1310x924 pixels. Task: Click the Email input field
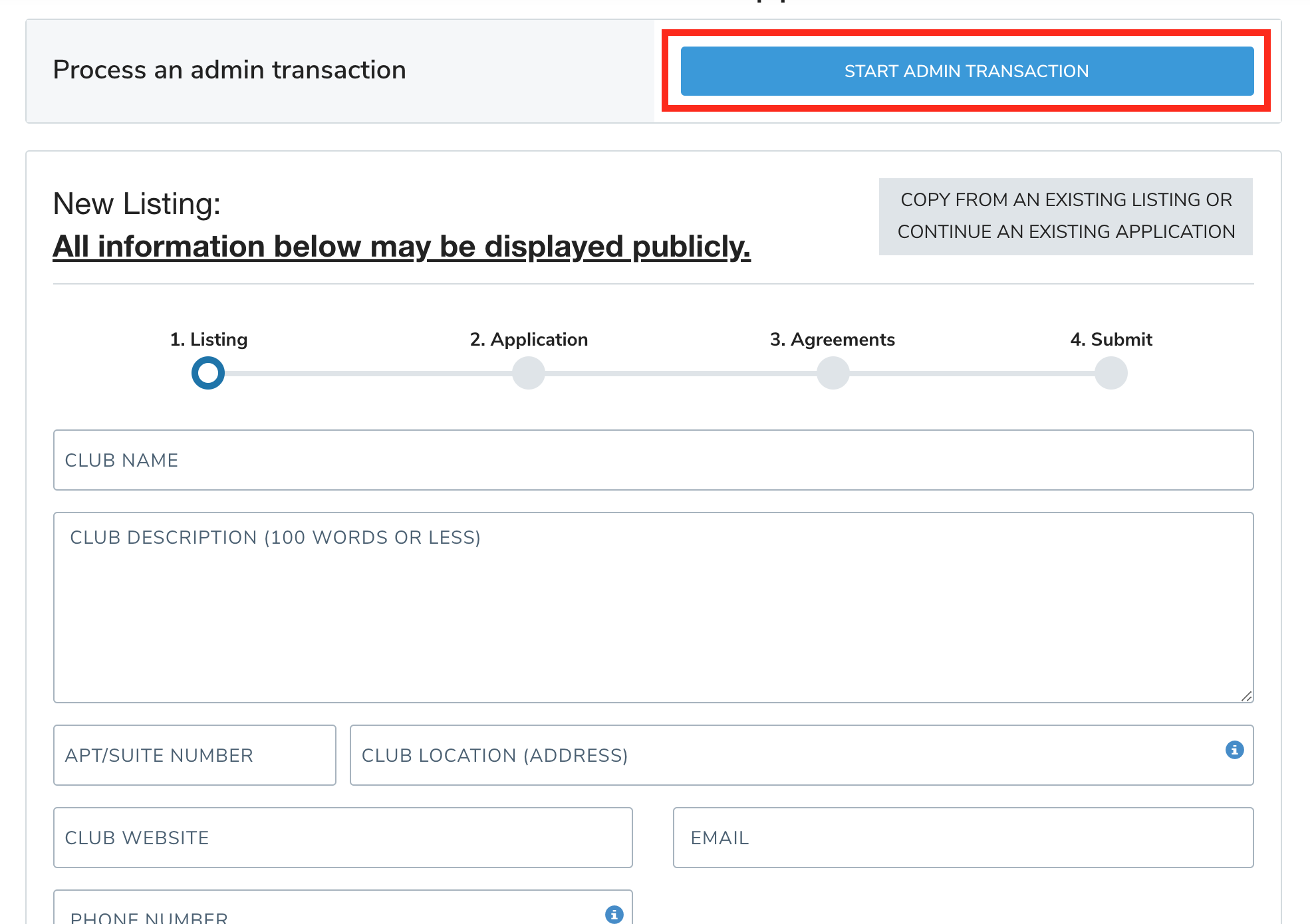tap(963, 838)
